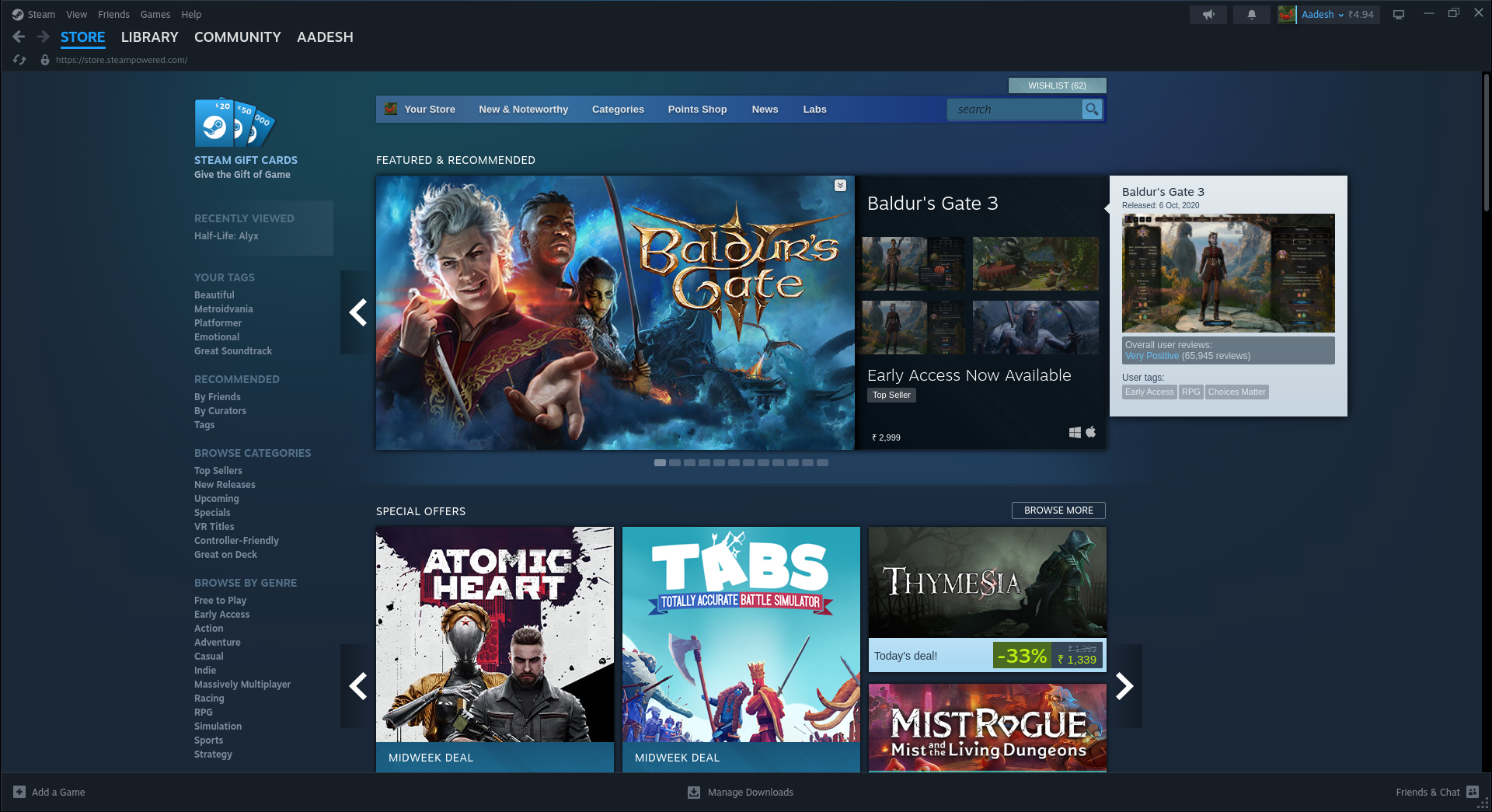The height and width of the screenshot is (812, 1492).
Task: Enter Big Picture mode via monitor icon
Action: (1399, 14)
